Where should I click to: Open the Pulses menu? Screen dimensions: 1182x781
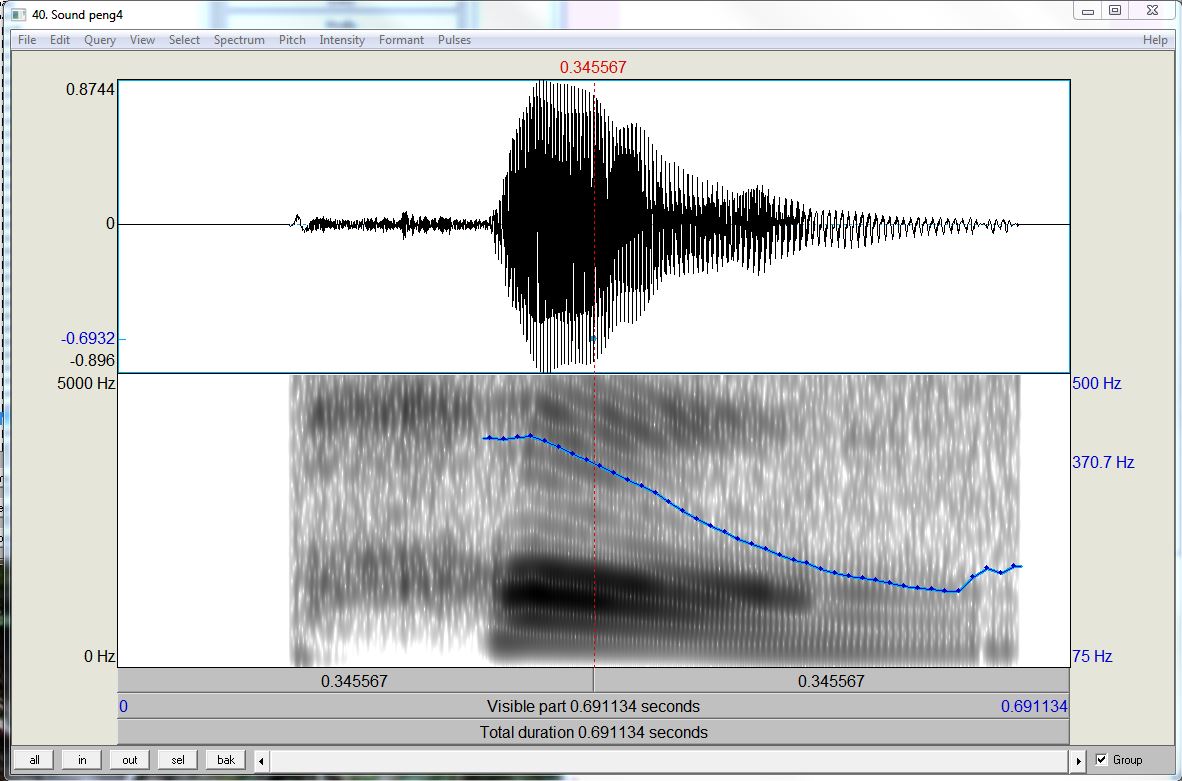tap(454, 40)
